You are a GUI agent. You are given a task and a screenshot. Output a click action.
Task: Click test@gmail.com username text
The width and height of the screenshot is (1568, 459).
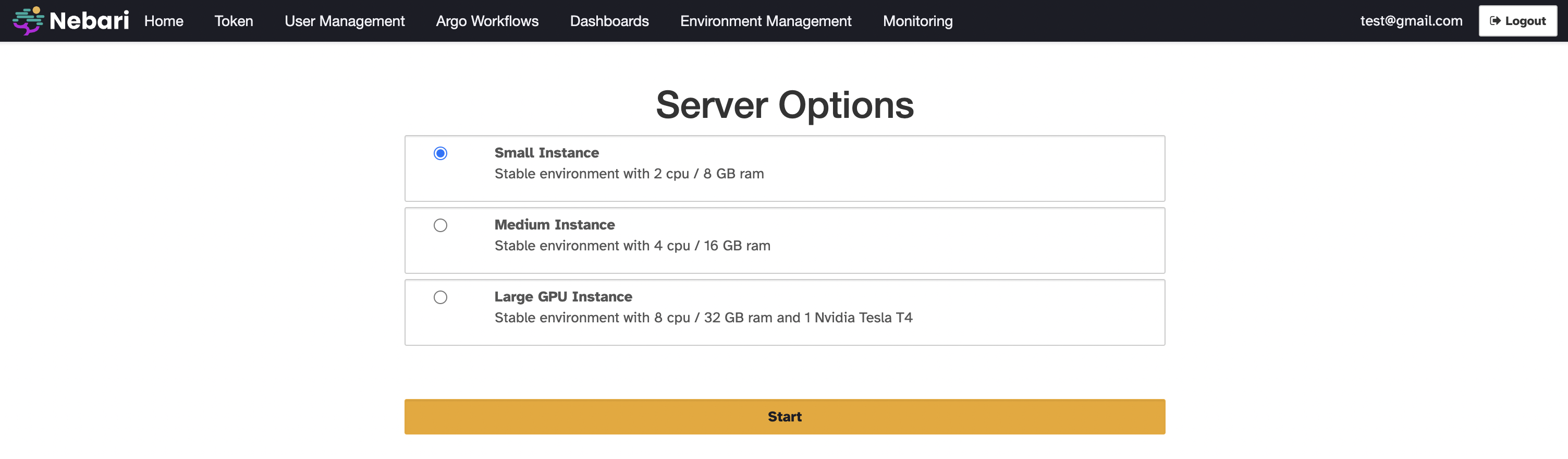click(1411, 21)
